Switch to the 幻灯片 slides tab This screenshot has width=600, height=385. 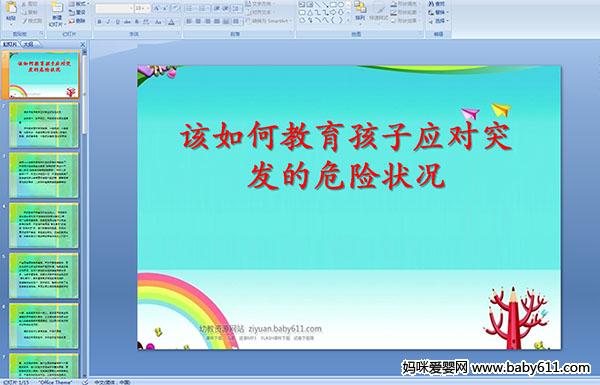(10, 44)
